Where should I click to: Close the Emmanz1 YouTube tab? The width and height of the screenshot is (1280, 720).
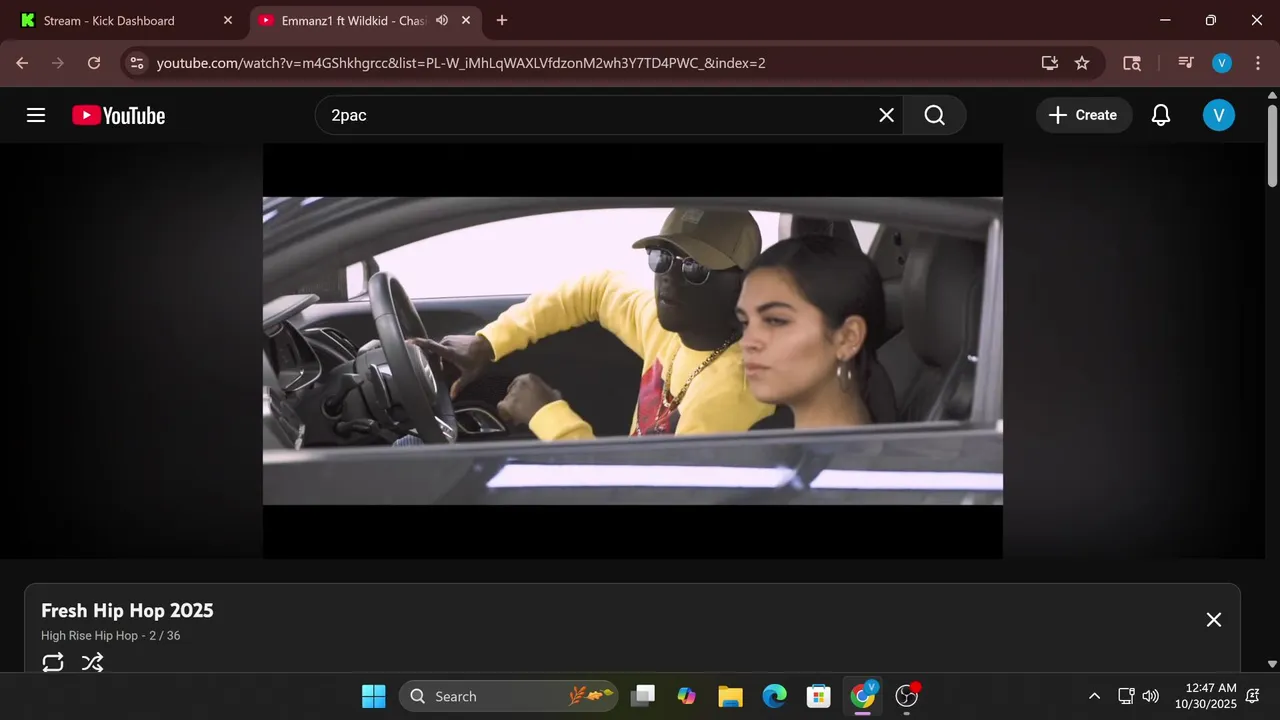click(468, 20)
